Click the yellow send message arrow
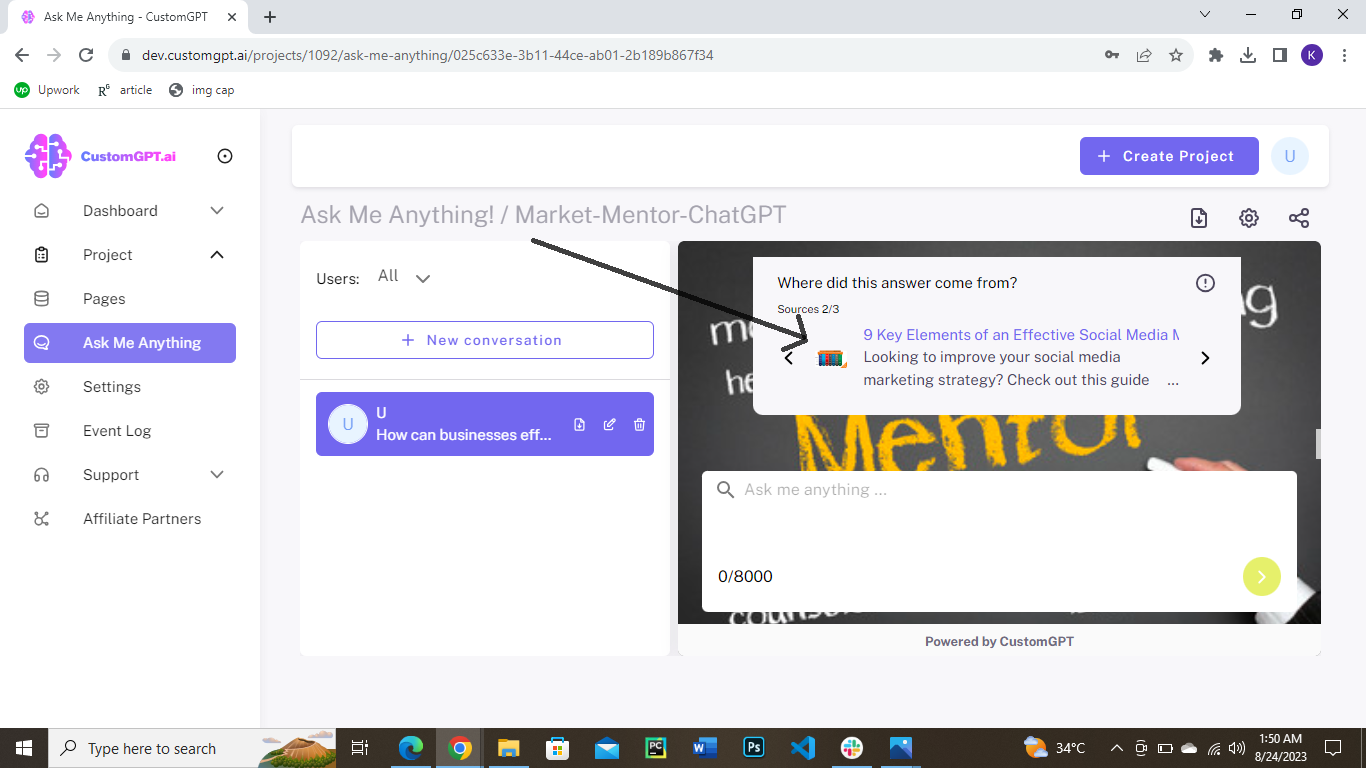The height and width of the screenshot is (768, 1366). (x=1261, y=576)
